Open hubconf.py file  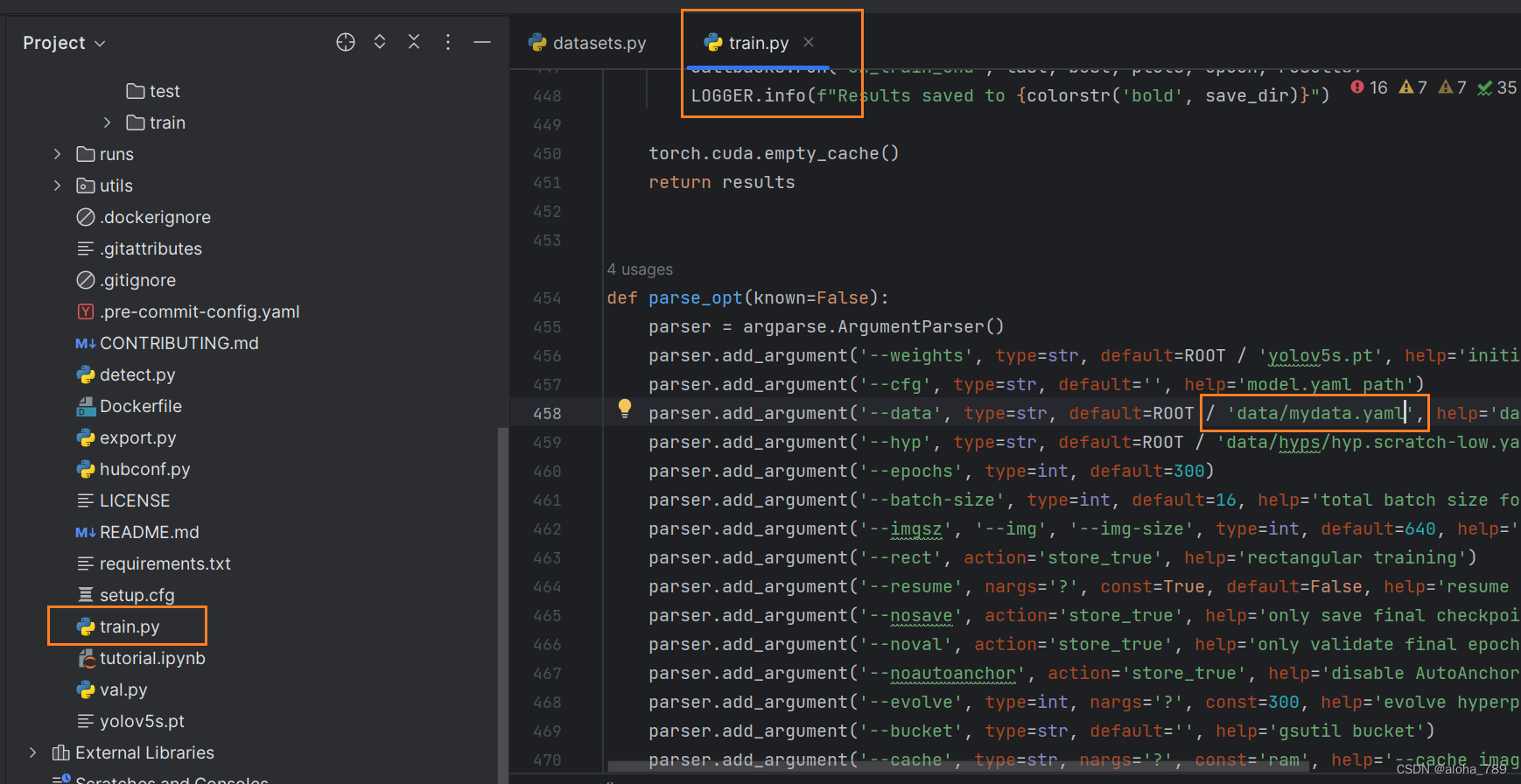pyautogui.click(x=133, y=469)
